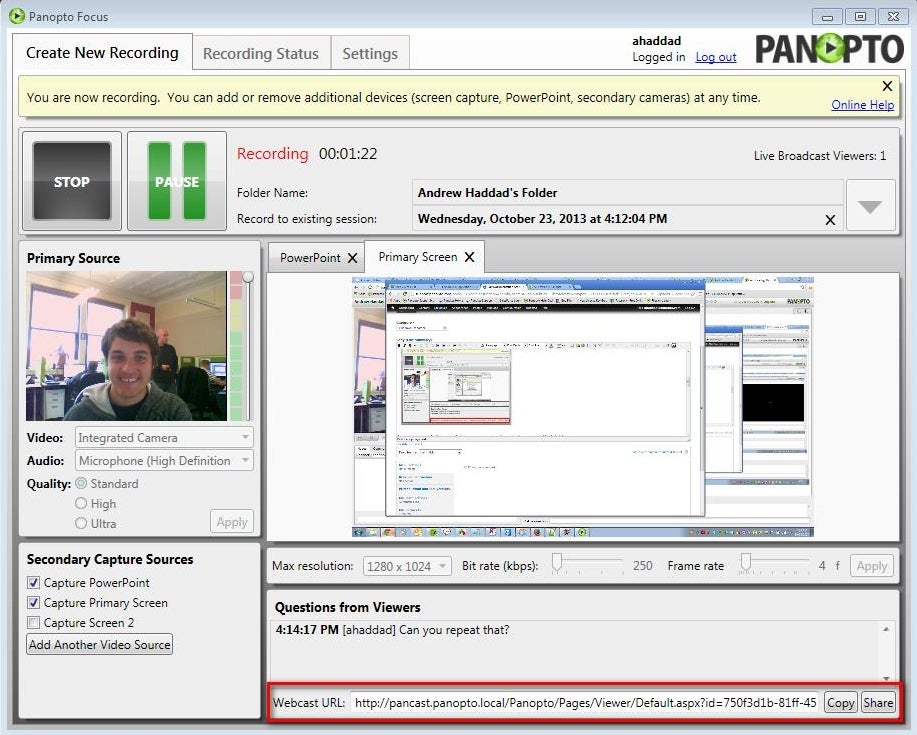This screenshot has height=735, width=917.
Task: Open the Max resolution 1280 x 1024 dropdown
Action: tap(407, 566)
